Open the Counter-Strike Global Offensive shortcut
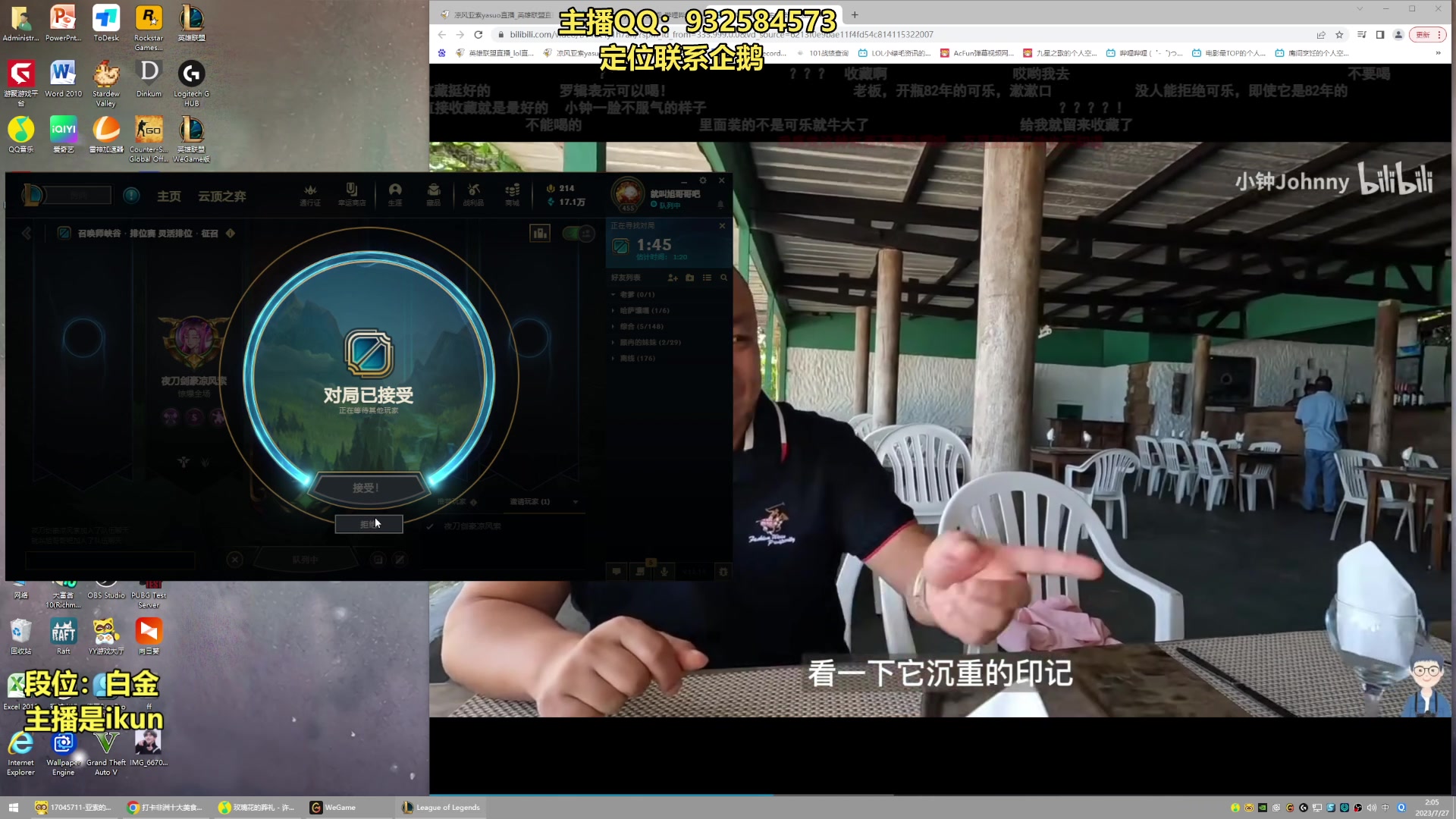Viewport: 1456px width, 819px height. tap(149, 139)
